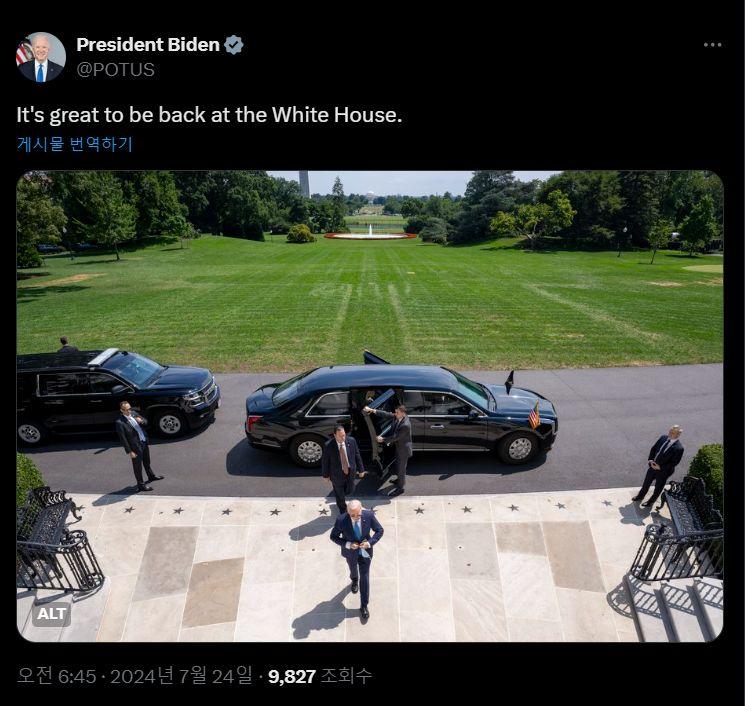Click the man in the blue suit walking up

click(357, 558)
